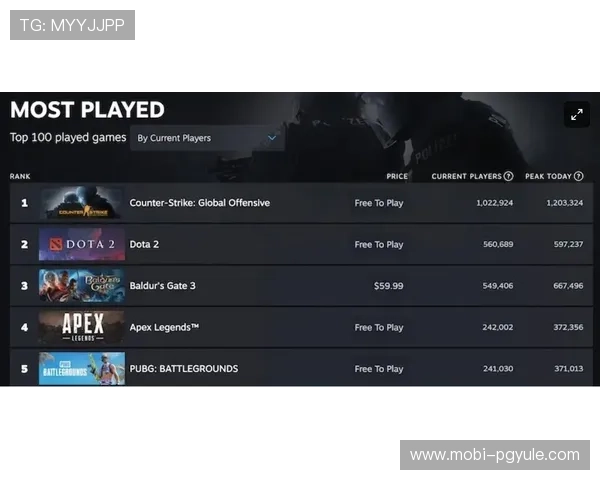The image size is (600, 480).
Task: Click the MOST PLAYED heading
Action: (87, 110)
